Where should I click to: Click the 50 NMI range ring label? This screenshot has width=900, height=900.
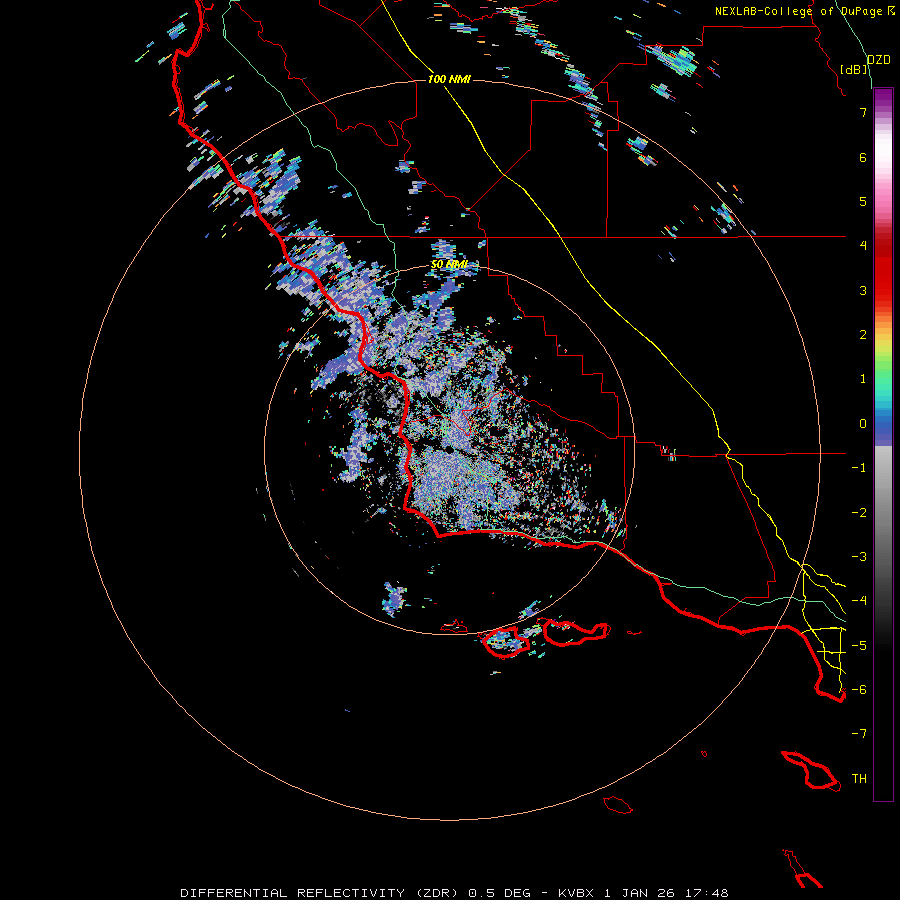[x=449, y=265]
